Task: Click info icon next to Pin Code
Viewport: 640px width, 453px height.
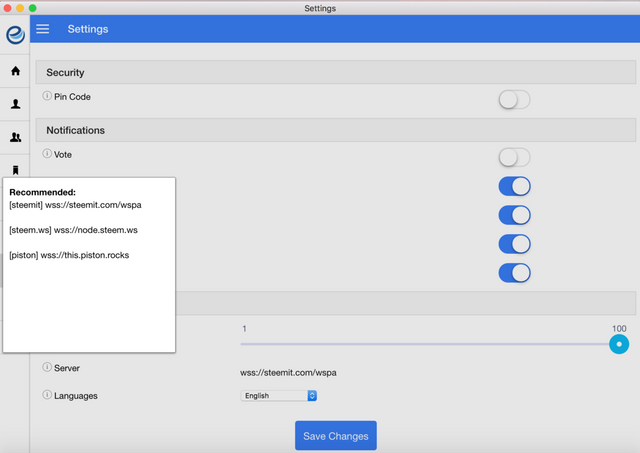Action: click(x=47, y=96)
